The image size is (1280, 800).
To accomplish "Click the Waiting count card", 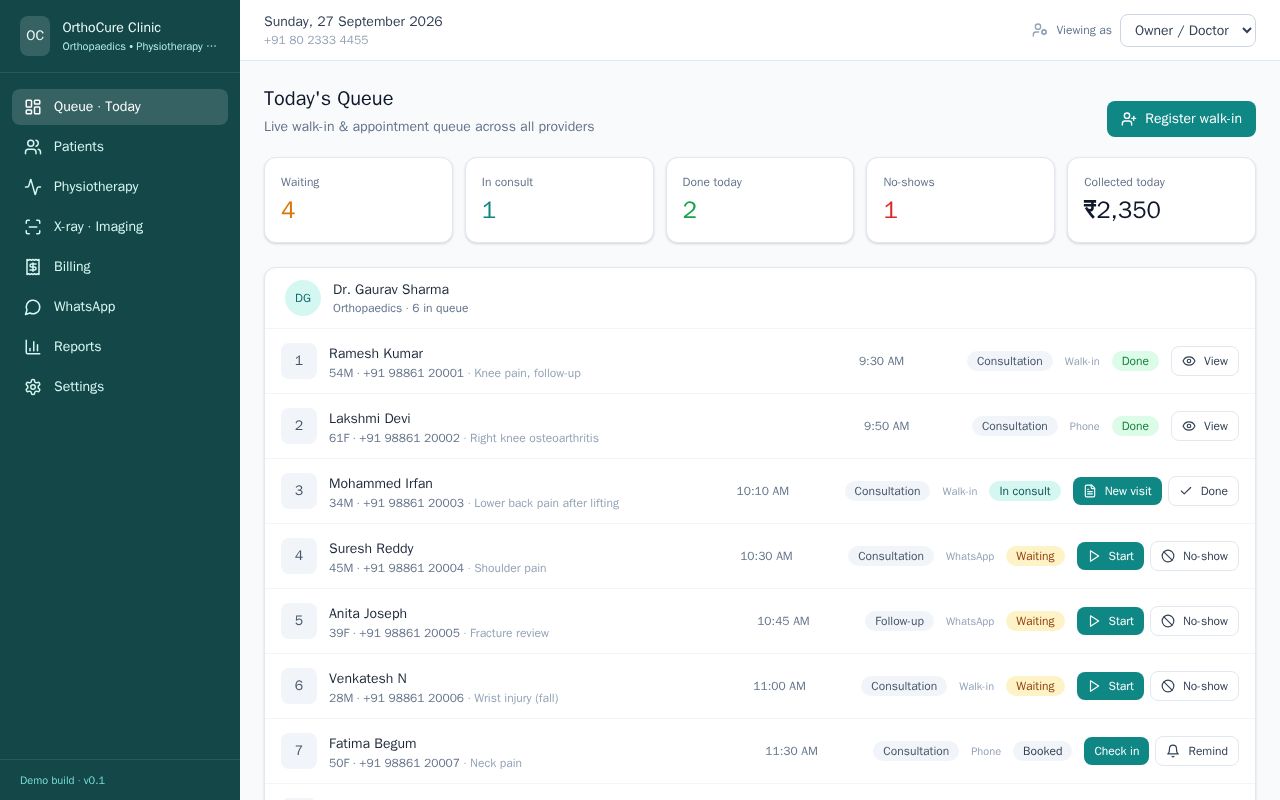I will click(358, 200).
